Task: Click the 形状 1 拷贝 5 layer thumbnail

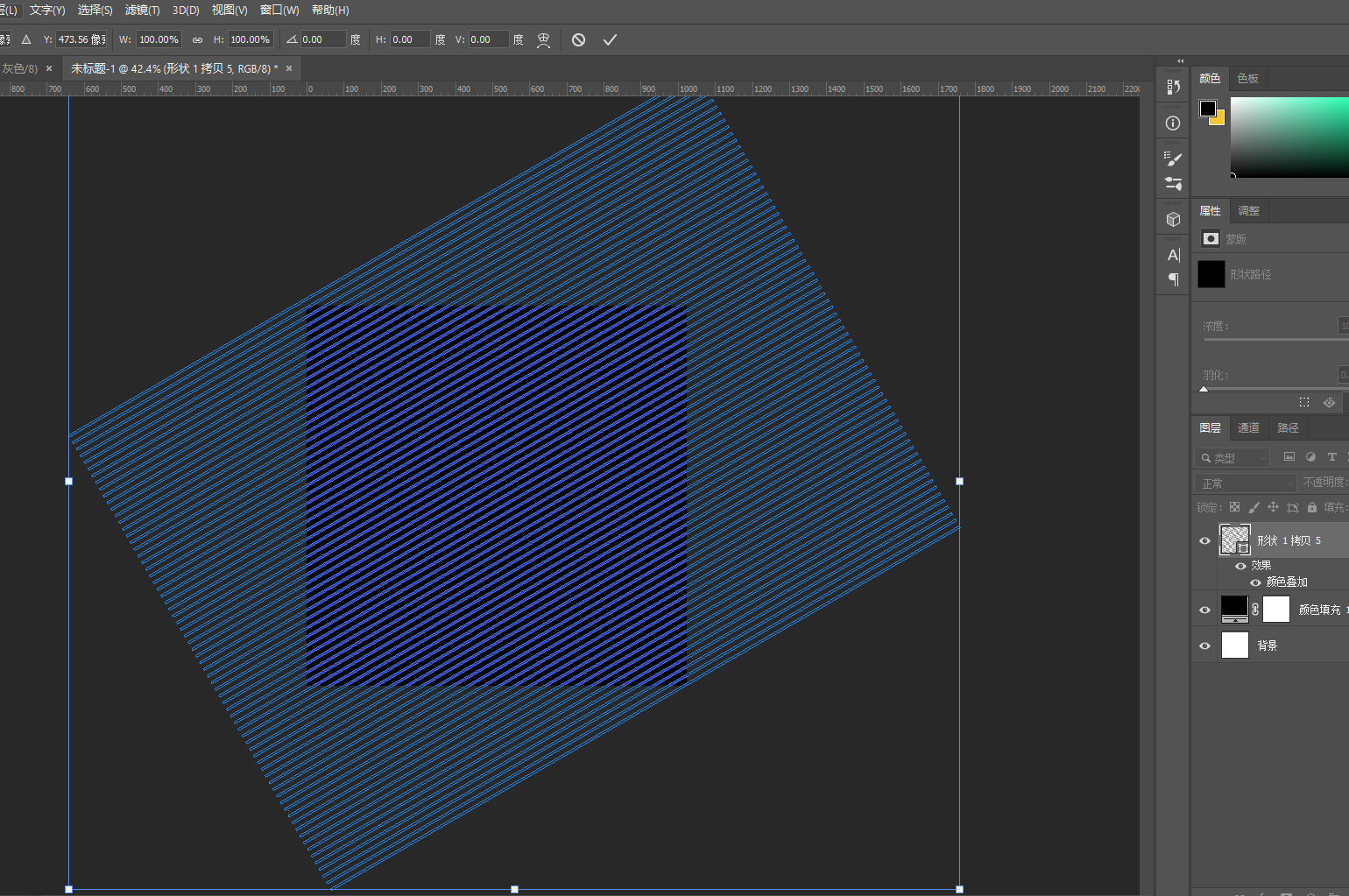Action: (1234, 540)
